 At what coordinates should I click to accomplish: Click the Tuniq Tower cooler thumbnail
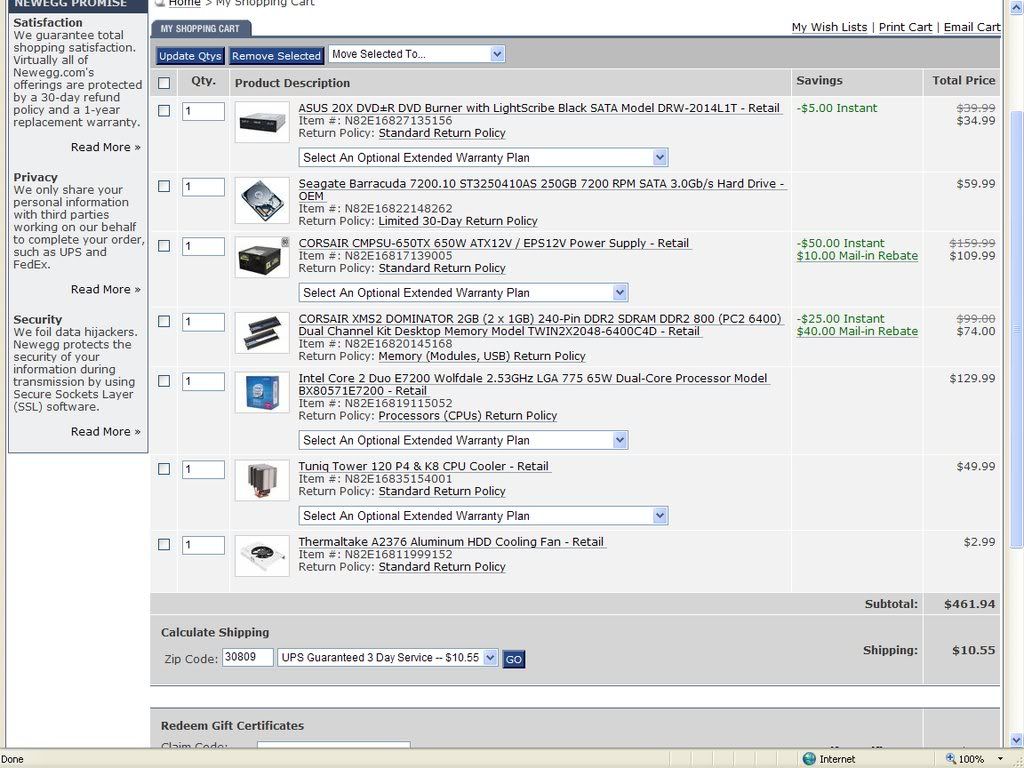click(x=262, y=481)
